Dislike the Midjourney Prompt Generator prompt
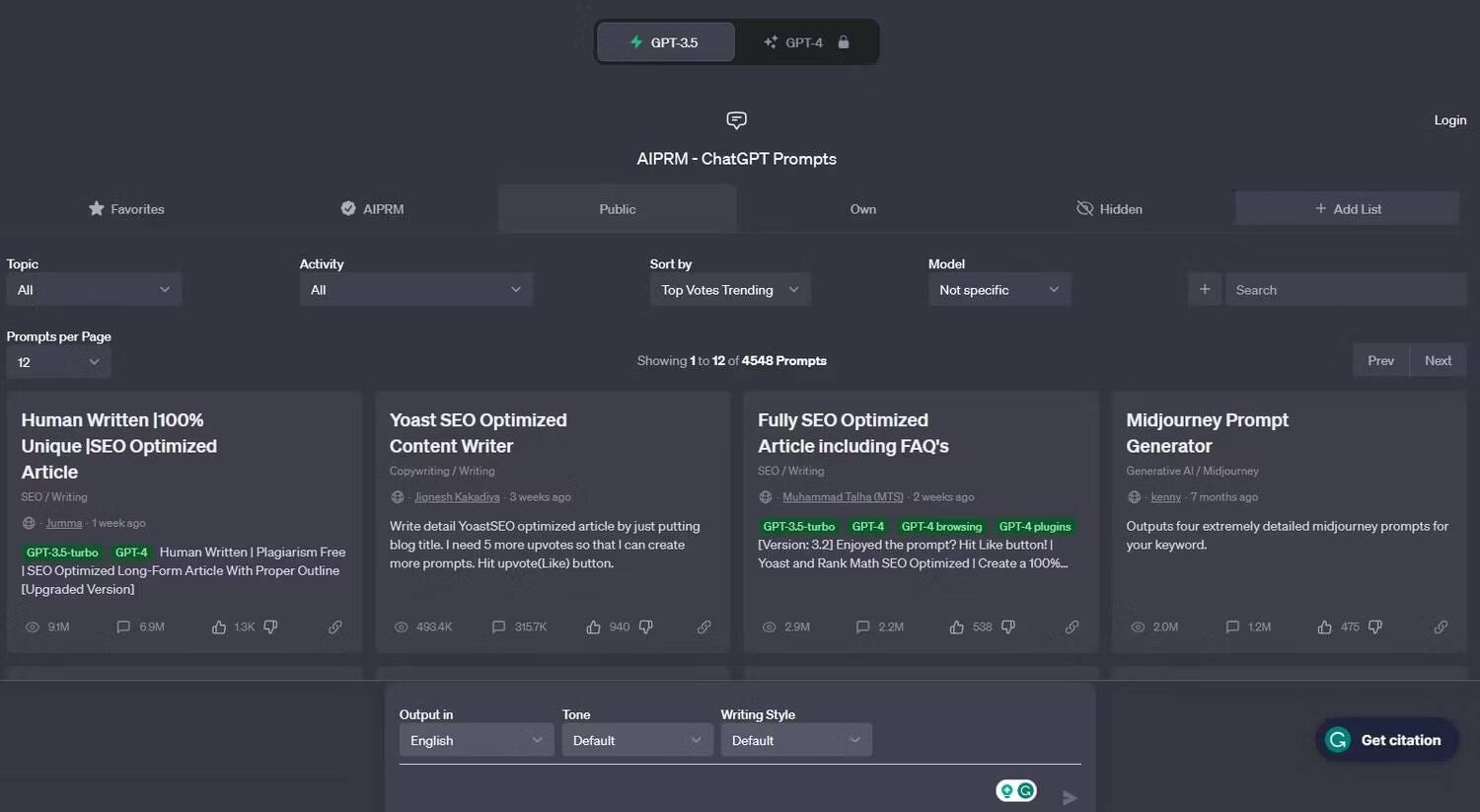This screenshot has height=812, width=1480. [1375, 627]
